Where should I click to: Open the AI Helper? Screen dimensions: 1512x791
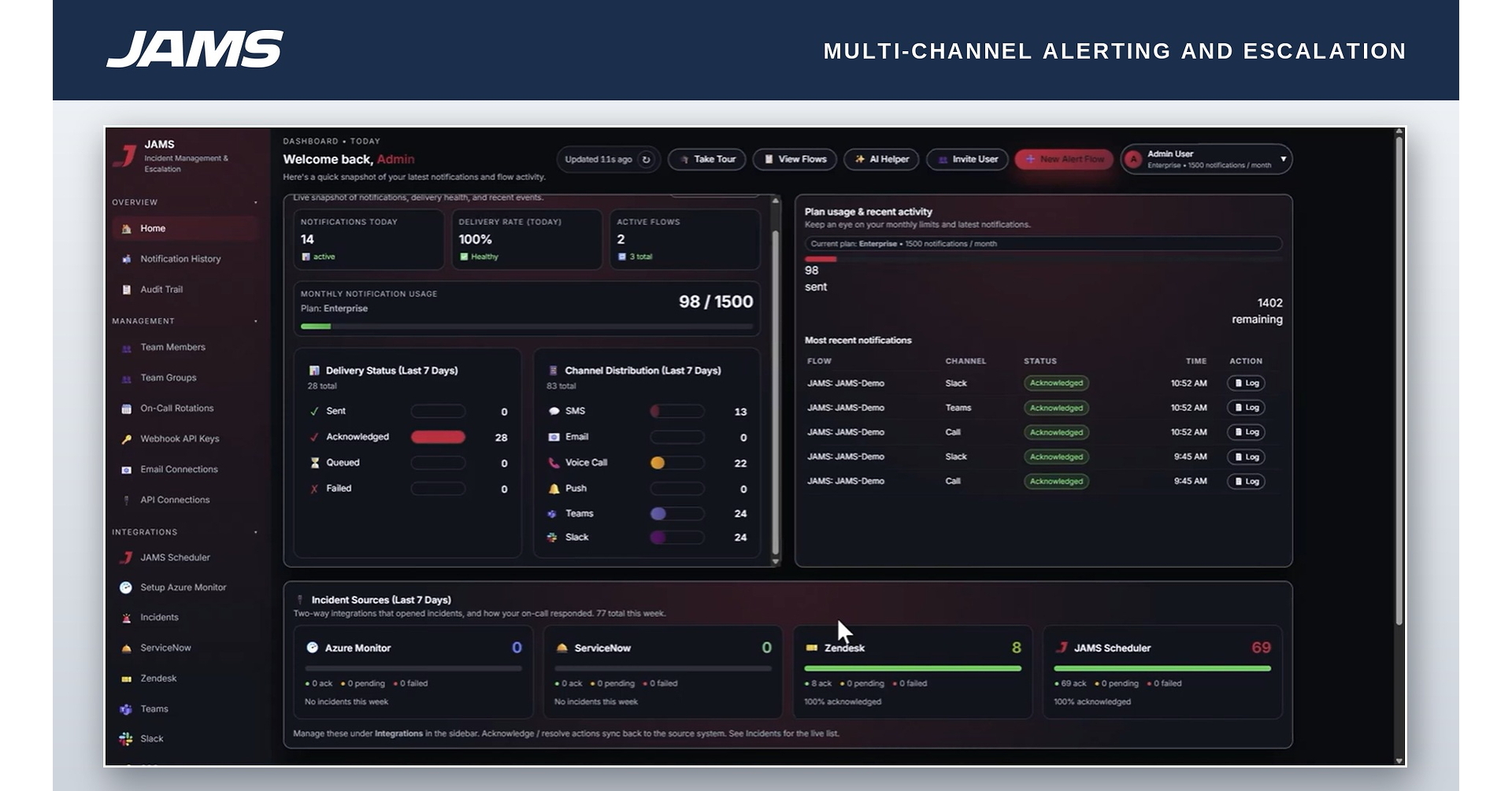tap(881, 159)
